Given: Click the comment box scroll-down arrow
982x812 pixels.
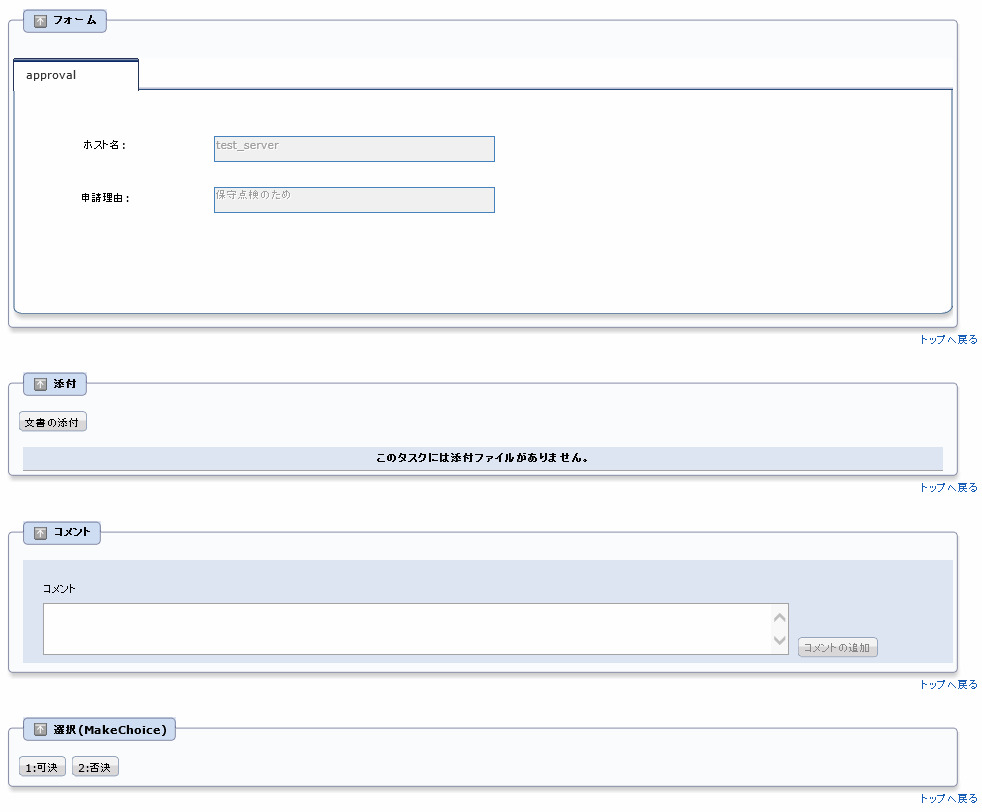Looking at the screenshot, I should coord(780,640).
